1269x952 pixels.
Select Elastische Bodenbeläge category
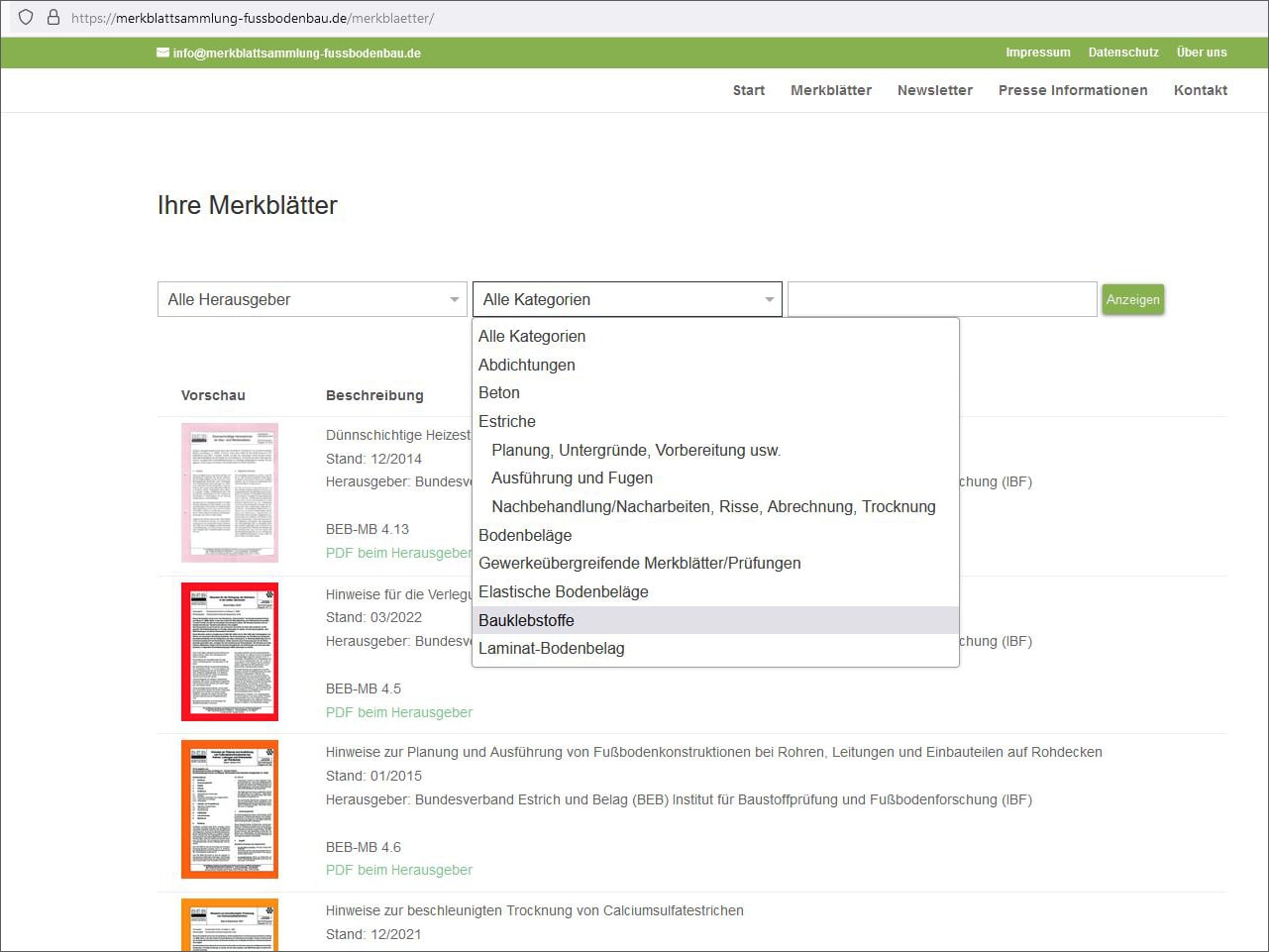point(715,591)
